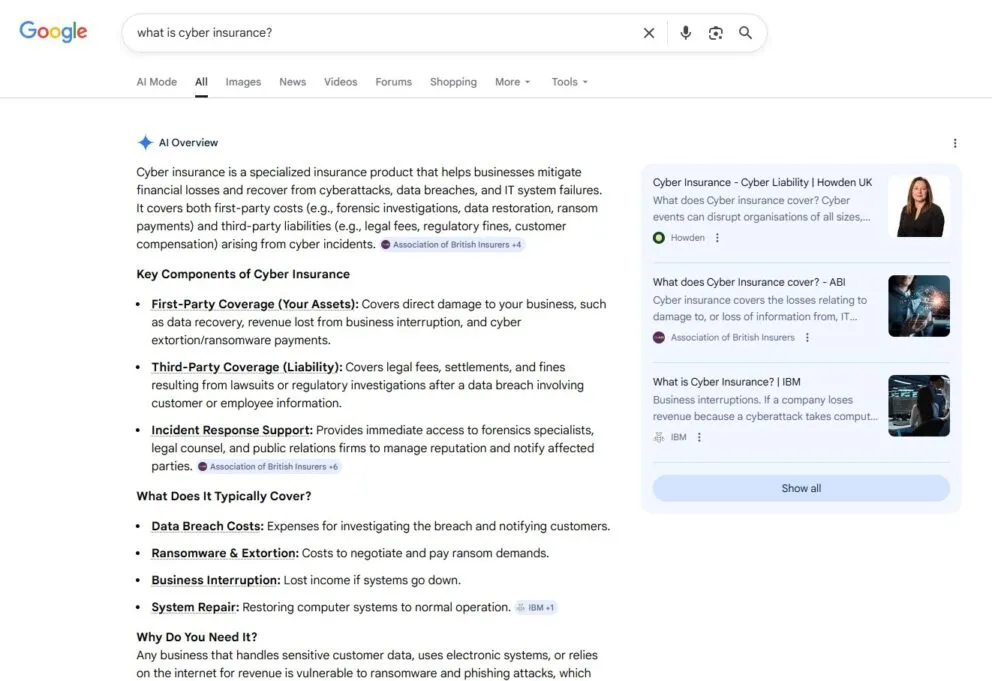Open the Tools dropdown
992x681 pixels.
pyautogui.click(x=568, y=82)
